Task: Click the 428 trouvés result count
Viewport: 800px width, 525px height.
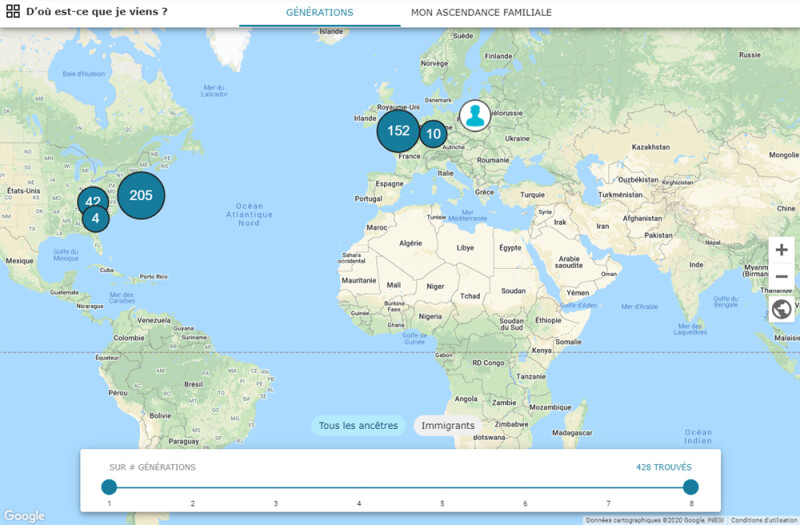Action: [x=663, y=467]
